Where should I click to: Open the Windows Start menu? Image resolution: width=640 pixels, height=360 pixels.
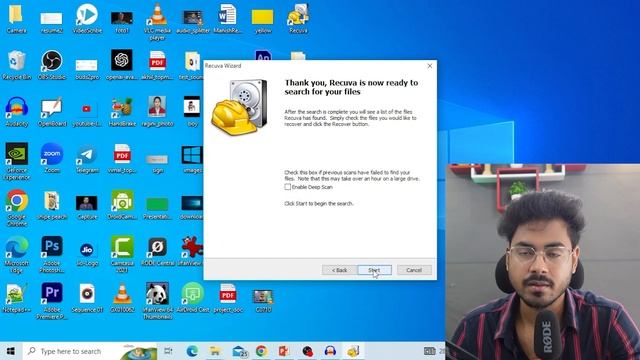11,351
